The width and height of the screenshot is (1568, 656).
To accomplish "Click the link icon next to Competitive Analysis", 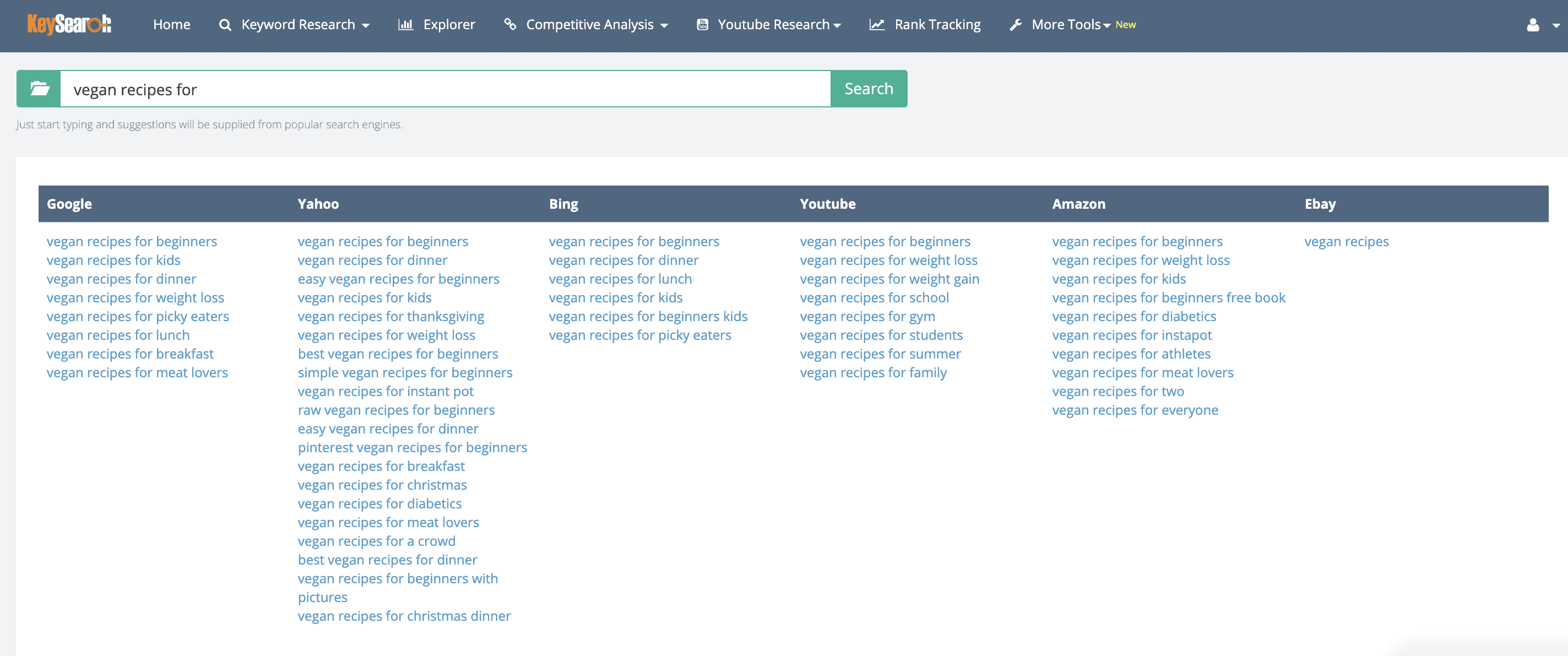I will (x=510, y=24).
